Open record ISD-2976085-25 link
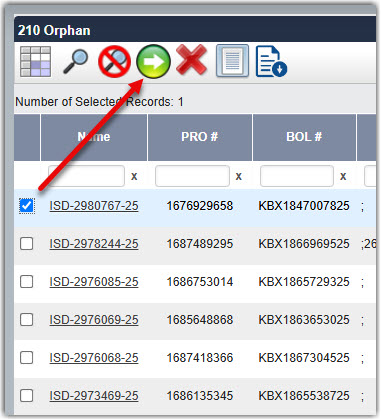The image size is (381, 420). tap(94, 282)
